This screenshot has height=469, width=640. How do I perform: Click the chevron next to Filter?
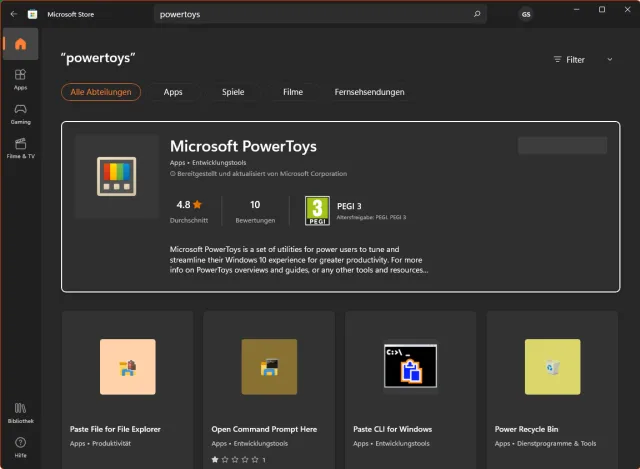[610, 60]
